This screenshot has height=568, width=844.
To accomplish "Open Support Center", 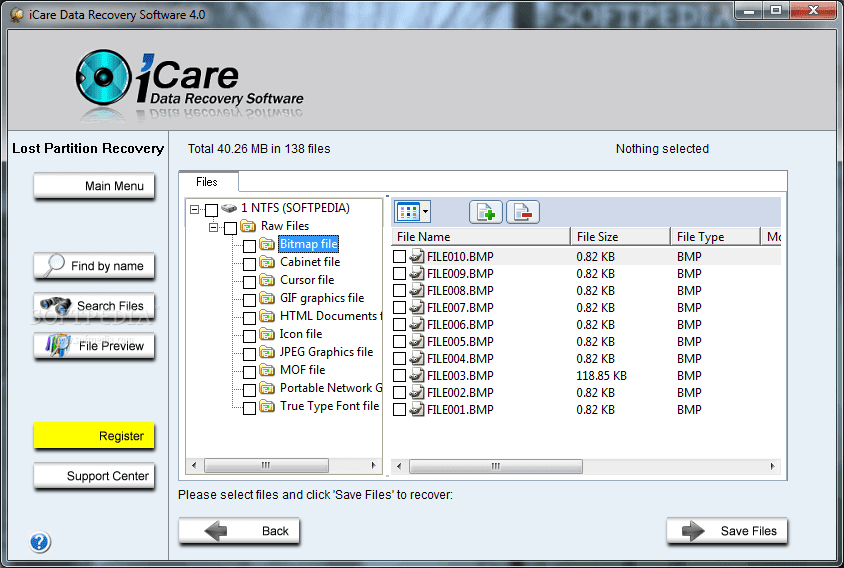I will coord(94,476).
